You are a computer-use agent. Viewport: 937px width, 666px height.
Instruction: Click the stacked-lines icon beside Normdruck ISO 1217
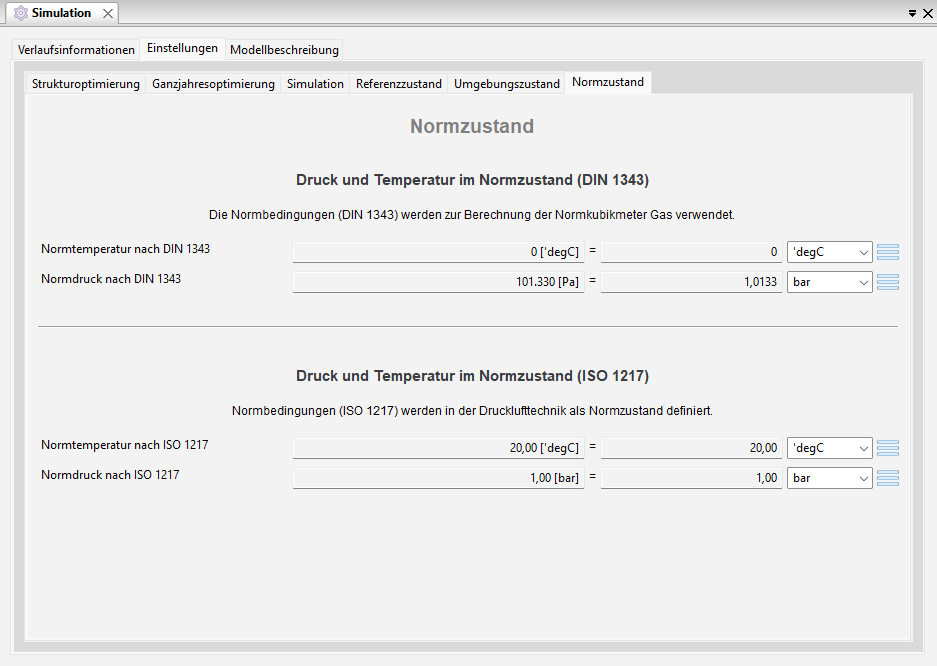[888, 478]
